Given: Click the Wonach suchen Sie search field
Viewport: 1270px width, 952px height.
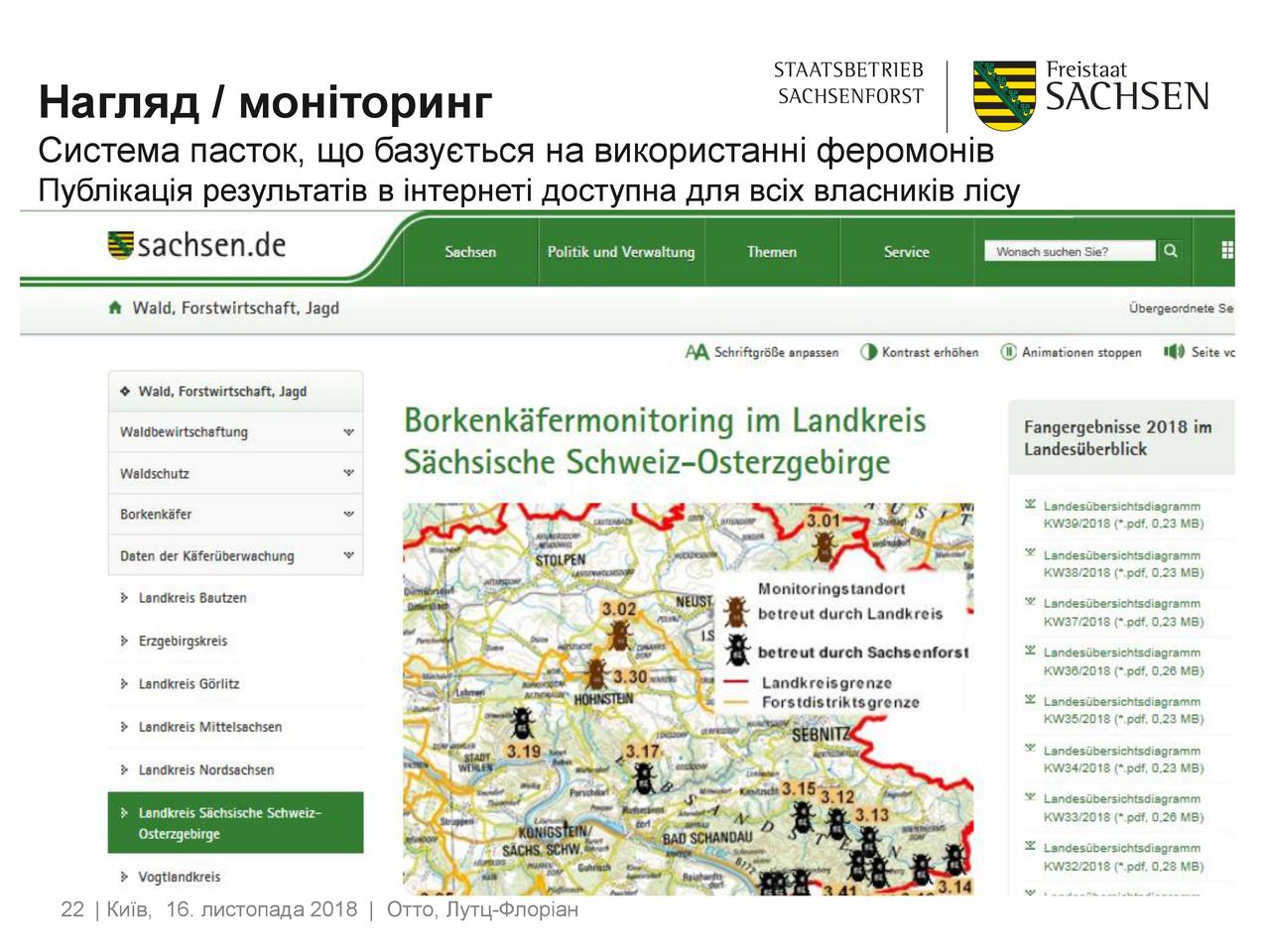Looking at the screenshot, I should coord(1069,252).
